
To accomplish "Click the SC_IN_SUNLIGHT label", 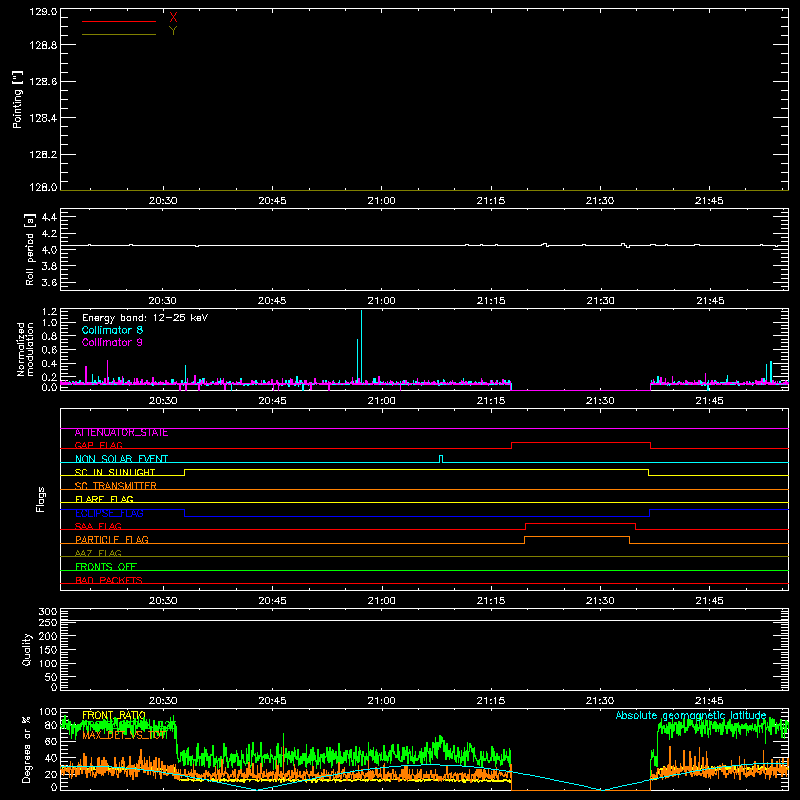I will 115,472.
